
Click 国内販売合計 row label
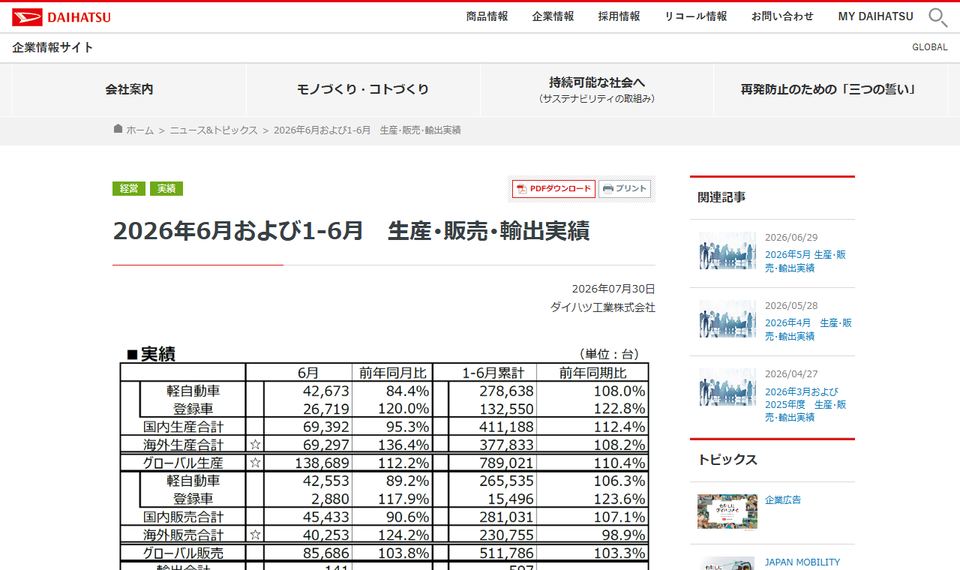183,517
